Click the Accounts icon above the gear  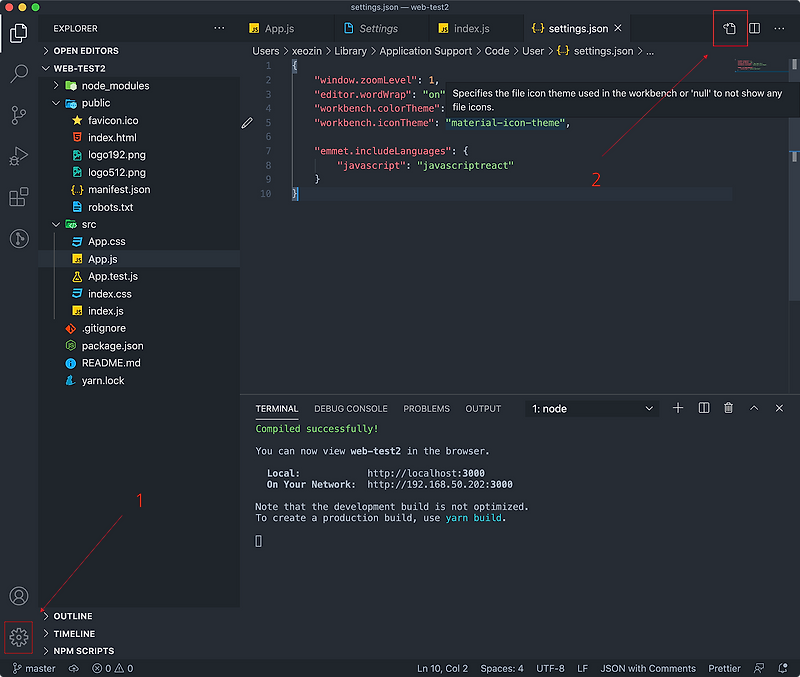[18, 596]
